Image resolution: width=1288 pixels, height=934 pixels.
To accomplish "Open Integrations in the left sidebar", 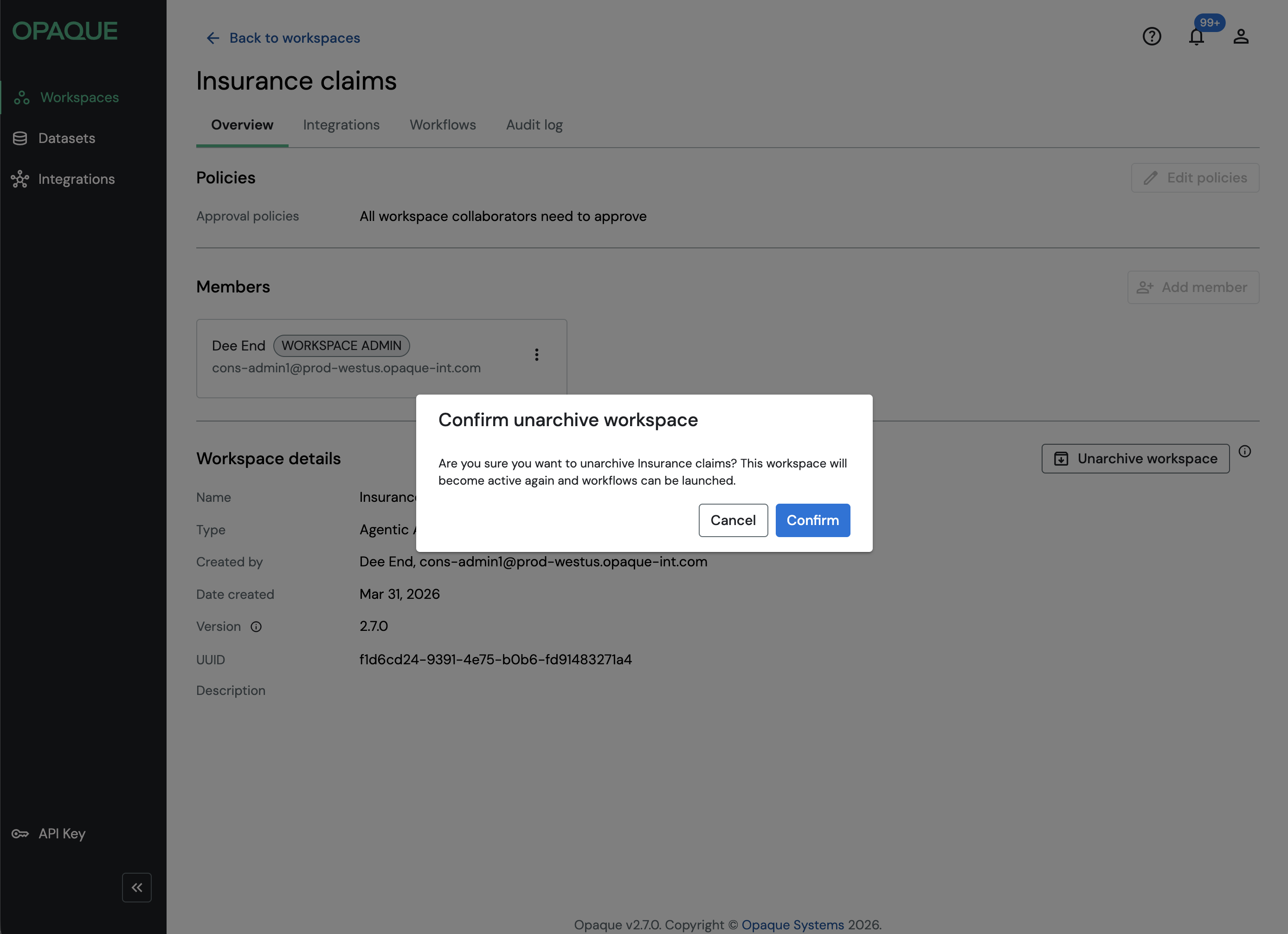I will click(76, 179).
